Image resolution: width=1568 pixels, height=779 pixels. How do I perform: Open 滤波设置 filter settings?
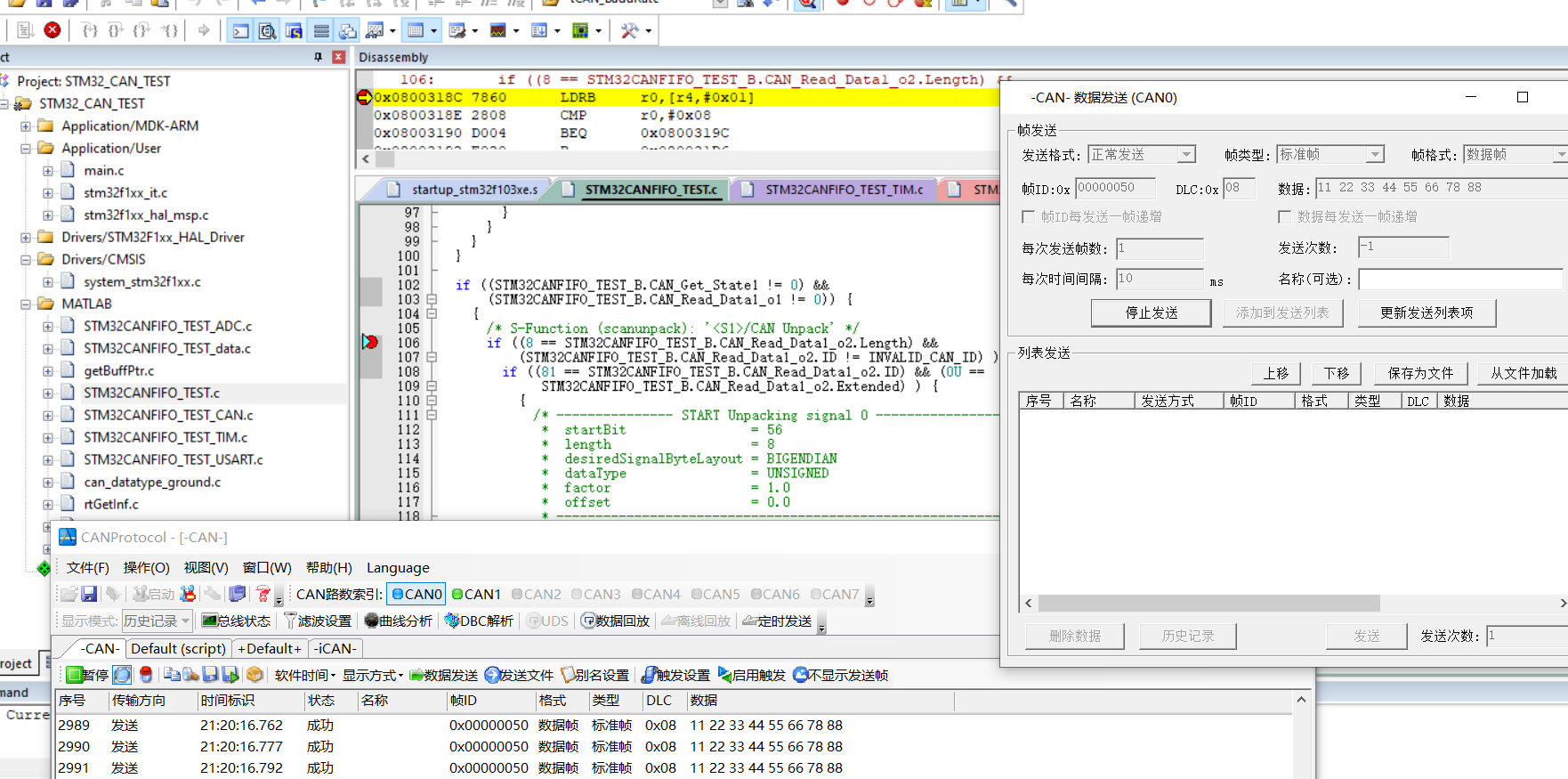pyautogui.click(x=318, y=621)
